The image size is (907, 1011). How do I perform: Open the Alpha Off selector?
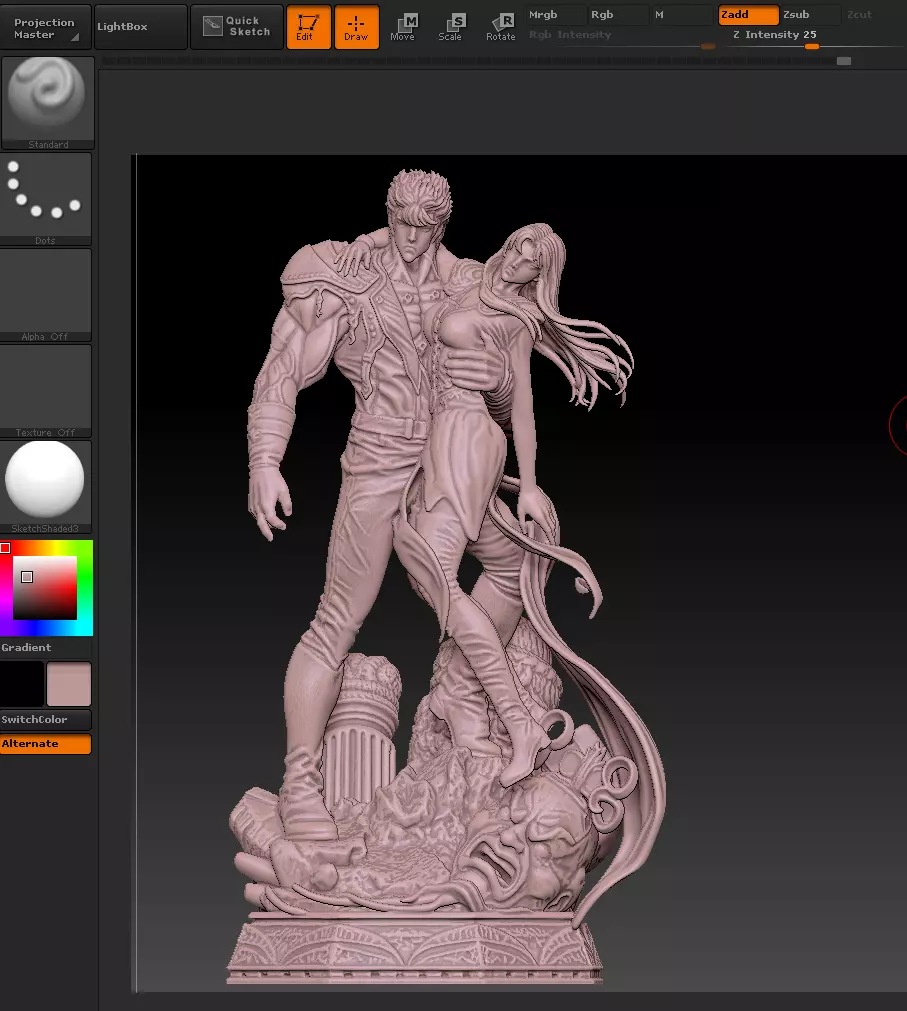[x=45, y=295]
